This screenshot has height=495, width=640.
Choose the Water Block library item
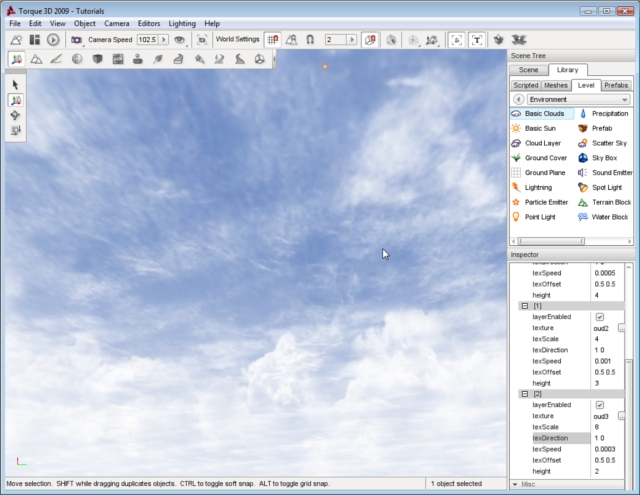pos(609,217)
